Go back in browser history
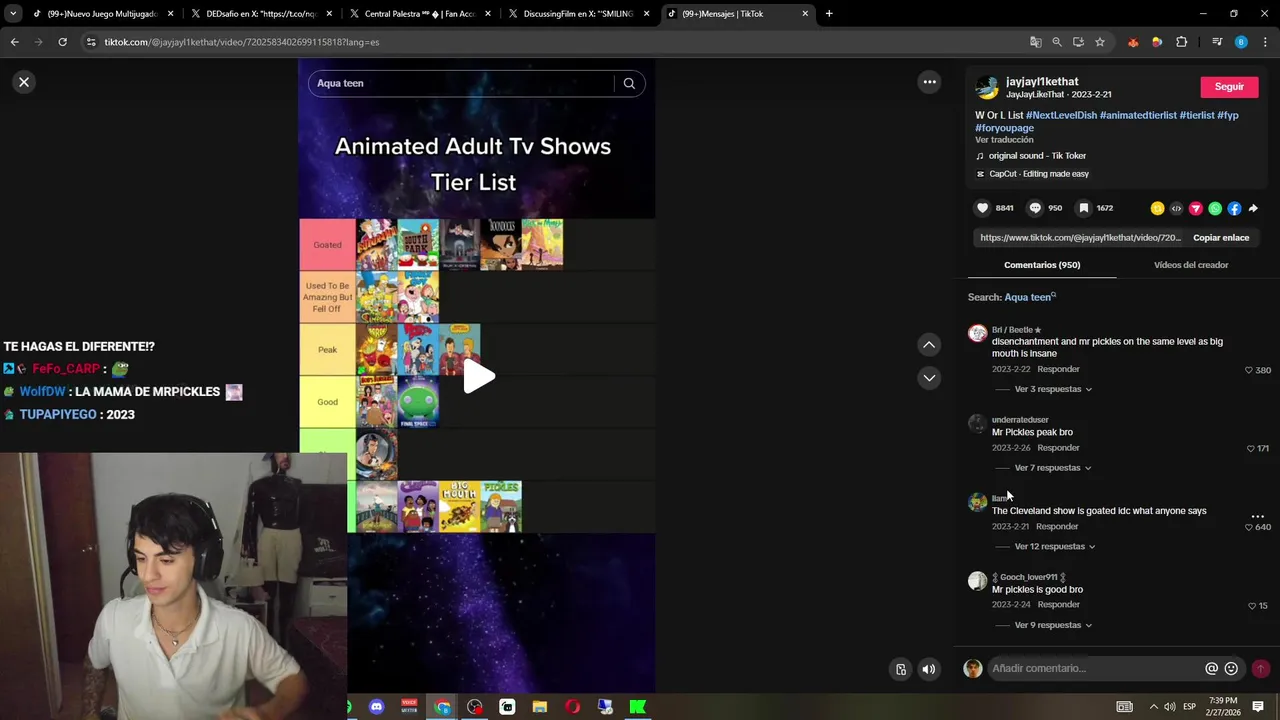The width and height of the screenshot is (1280, 720). 14,42
